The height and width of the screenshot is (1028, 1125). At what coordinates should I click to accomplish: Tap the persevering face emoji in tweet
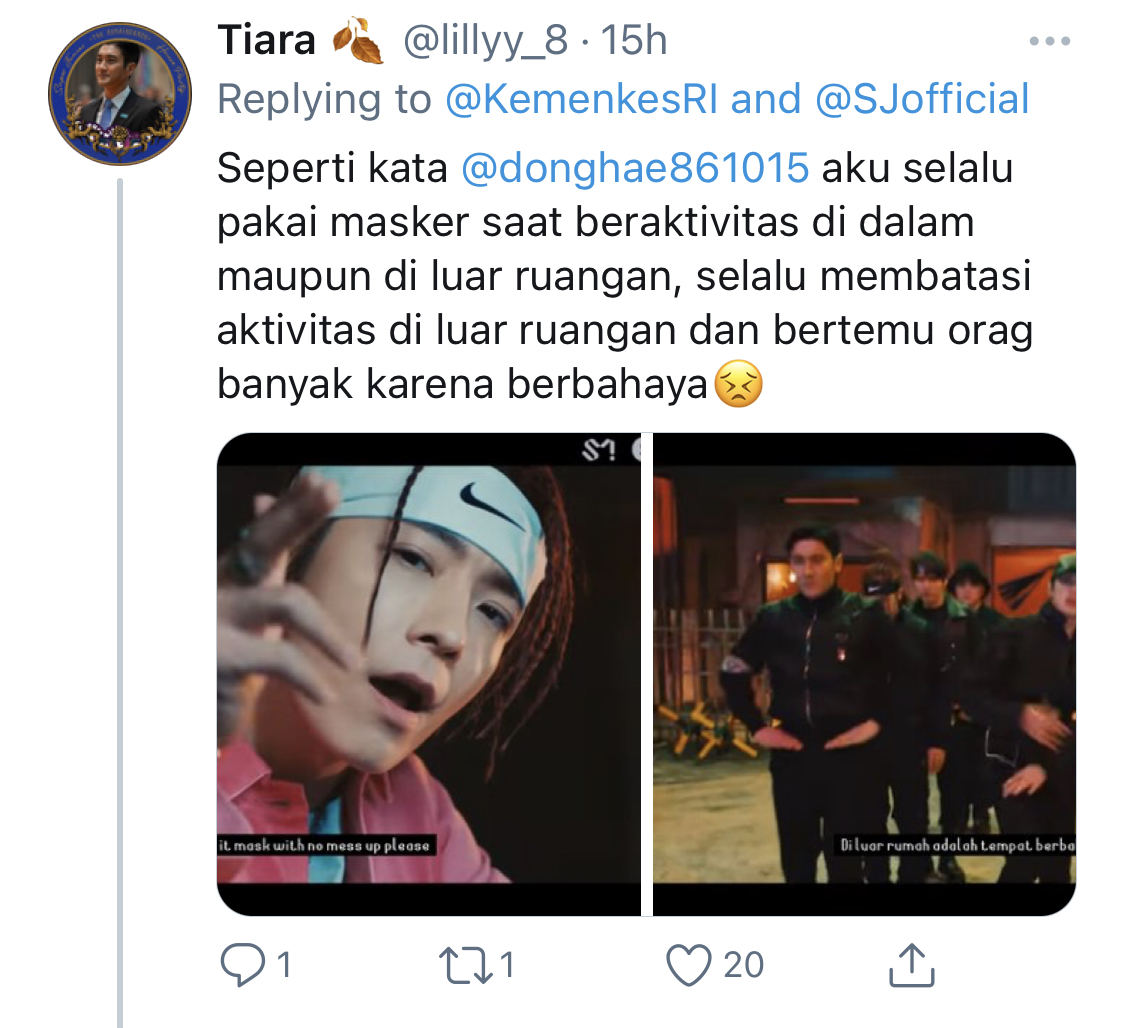click(739, 385)
